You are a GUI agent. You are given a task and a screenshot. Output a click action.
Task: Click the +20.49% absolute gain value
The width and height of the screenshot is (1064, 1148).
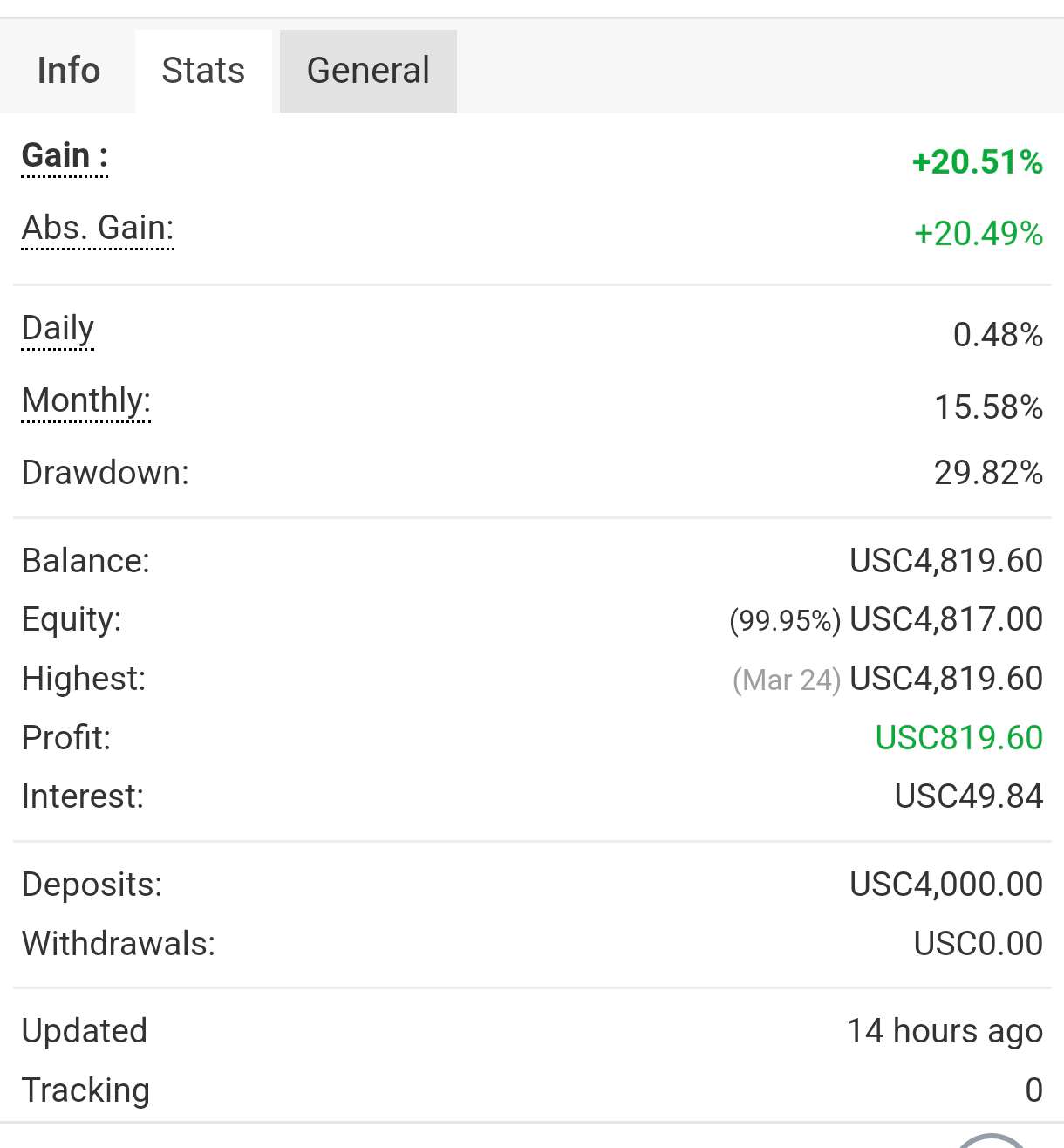[x=978, y=234]
